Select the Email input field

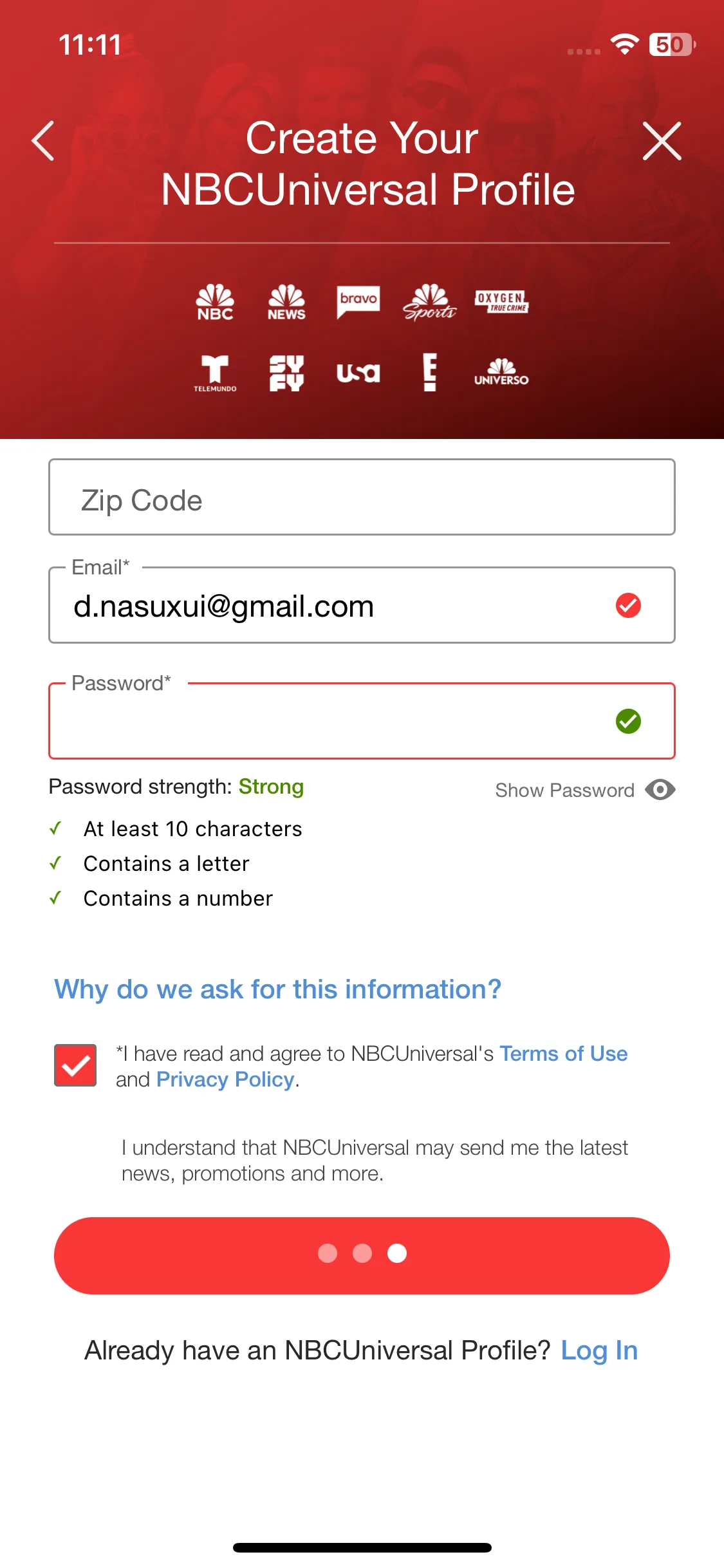click(x=362, y=605)
